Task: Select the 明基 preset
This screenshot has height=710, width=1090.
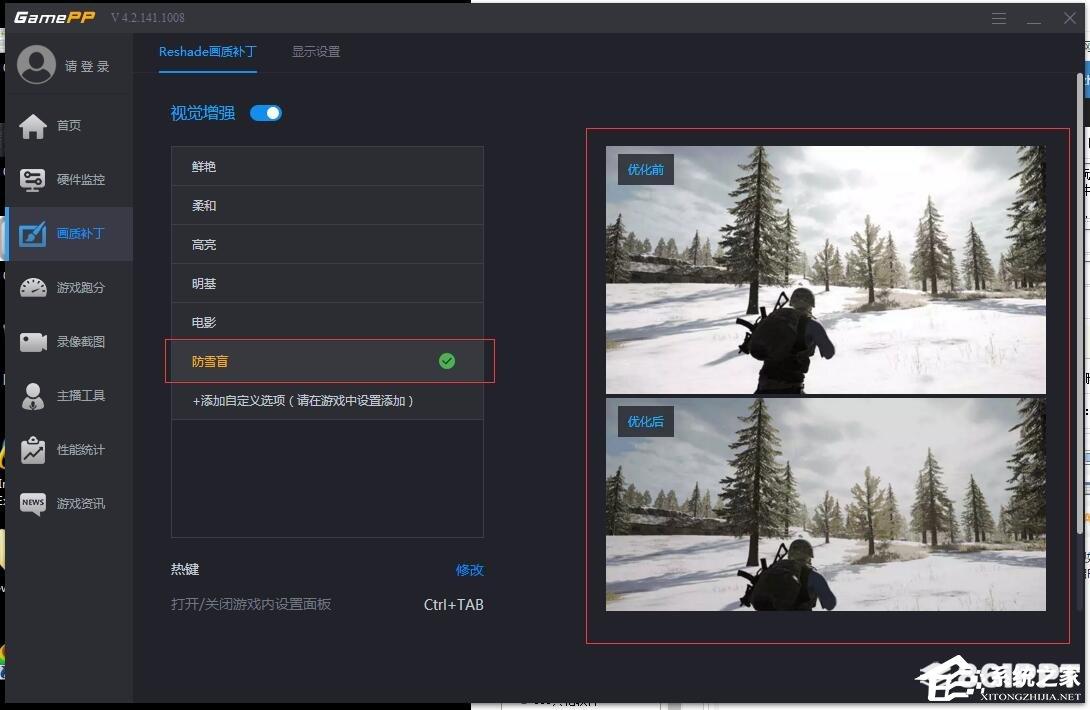Action: pos(327,283)
